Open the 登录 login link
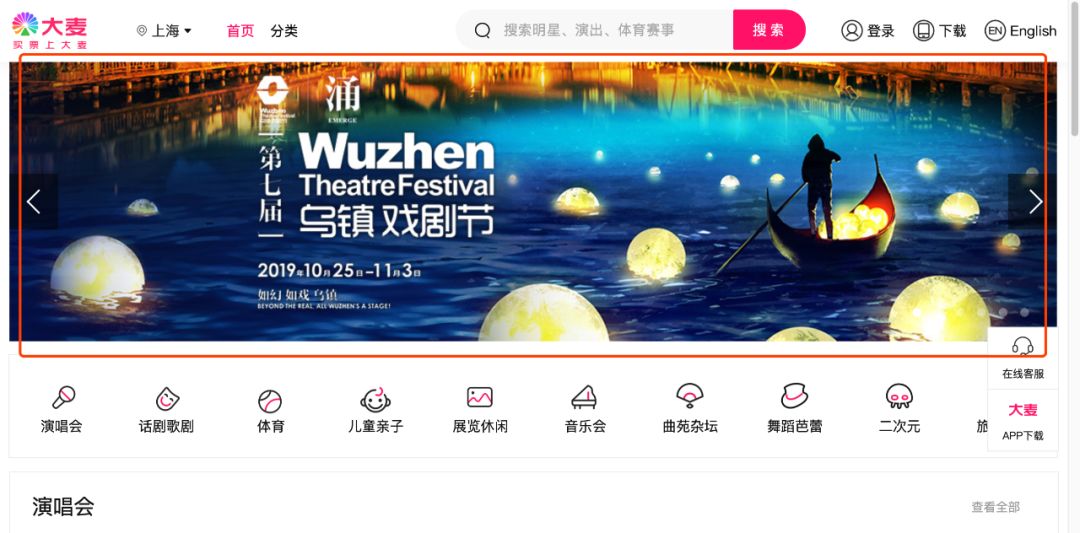Viewport: 1080px width, 533px height. click(868, 30)
